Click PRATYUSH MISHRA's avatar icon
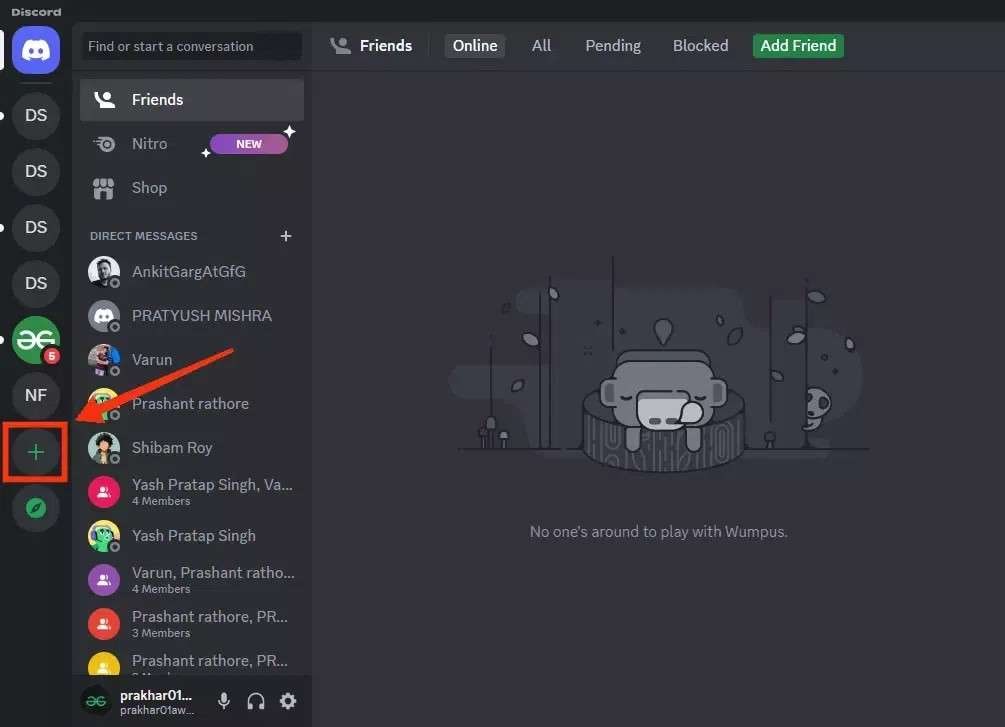 tap(104, 316)
